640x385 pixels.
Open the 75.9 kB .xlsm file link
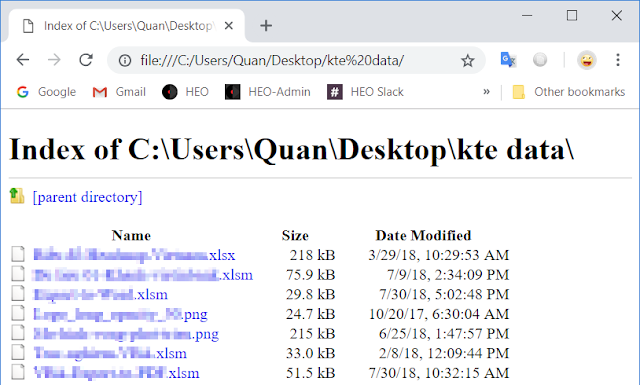click(143, 275)
